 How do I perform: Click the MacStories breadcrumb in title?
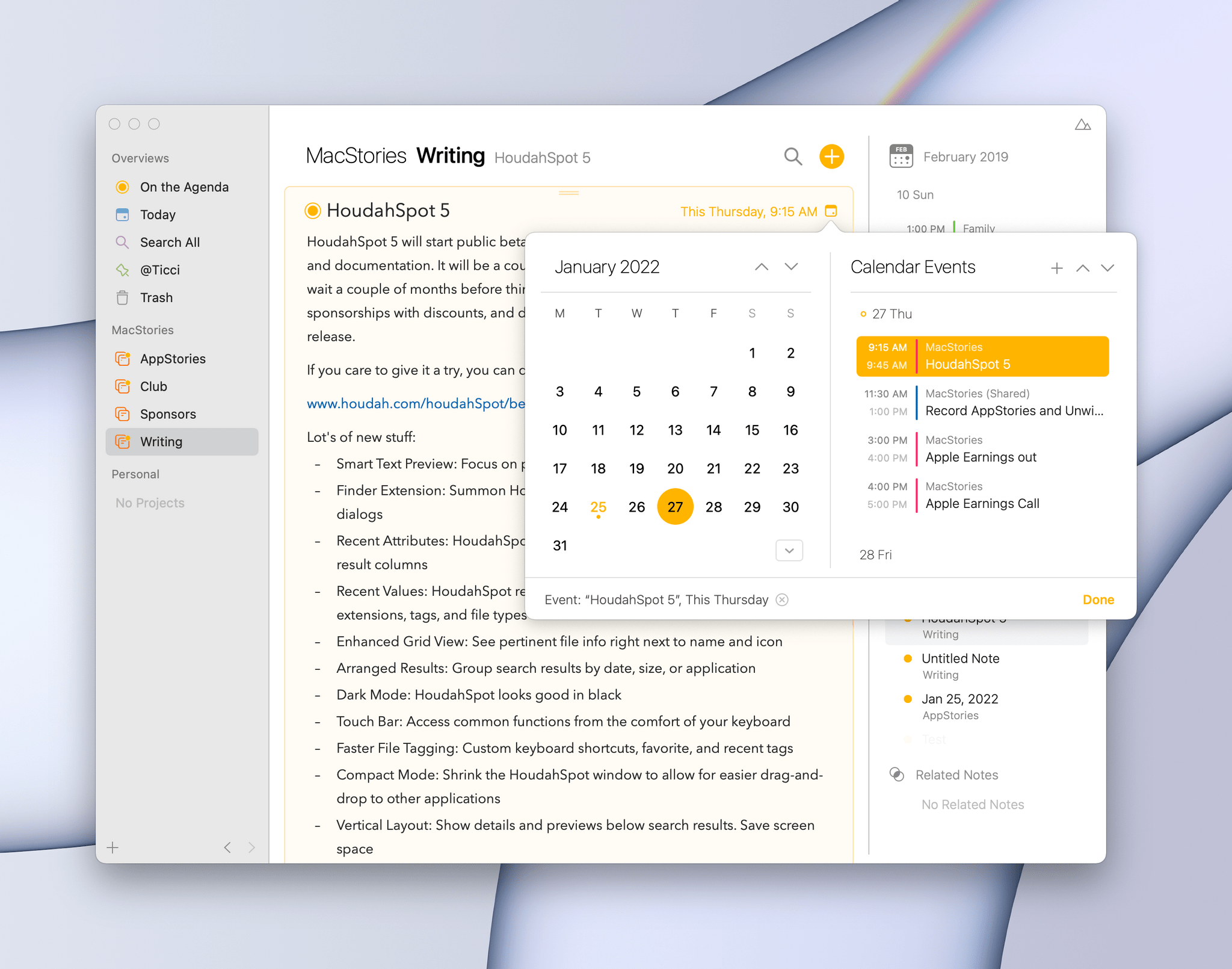(356, 156)
